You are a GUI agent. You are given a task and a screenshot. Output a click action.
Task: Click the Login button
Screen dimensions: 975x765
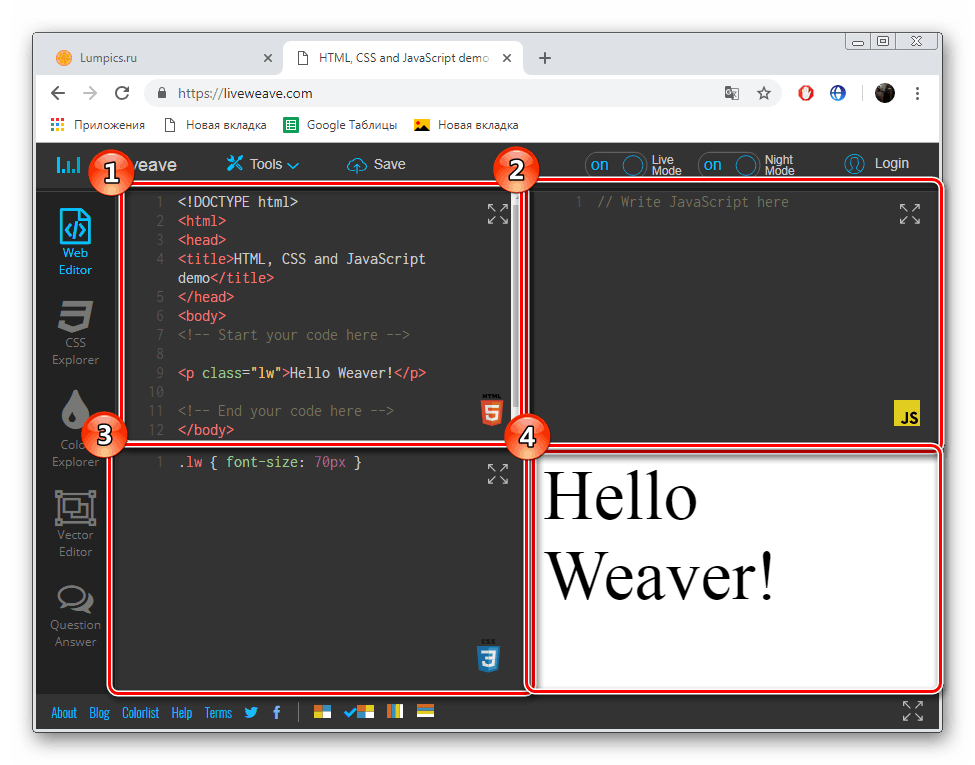(x=877, y=164)
